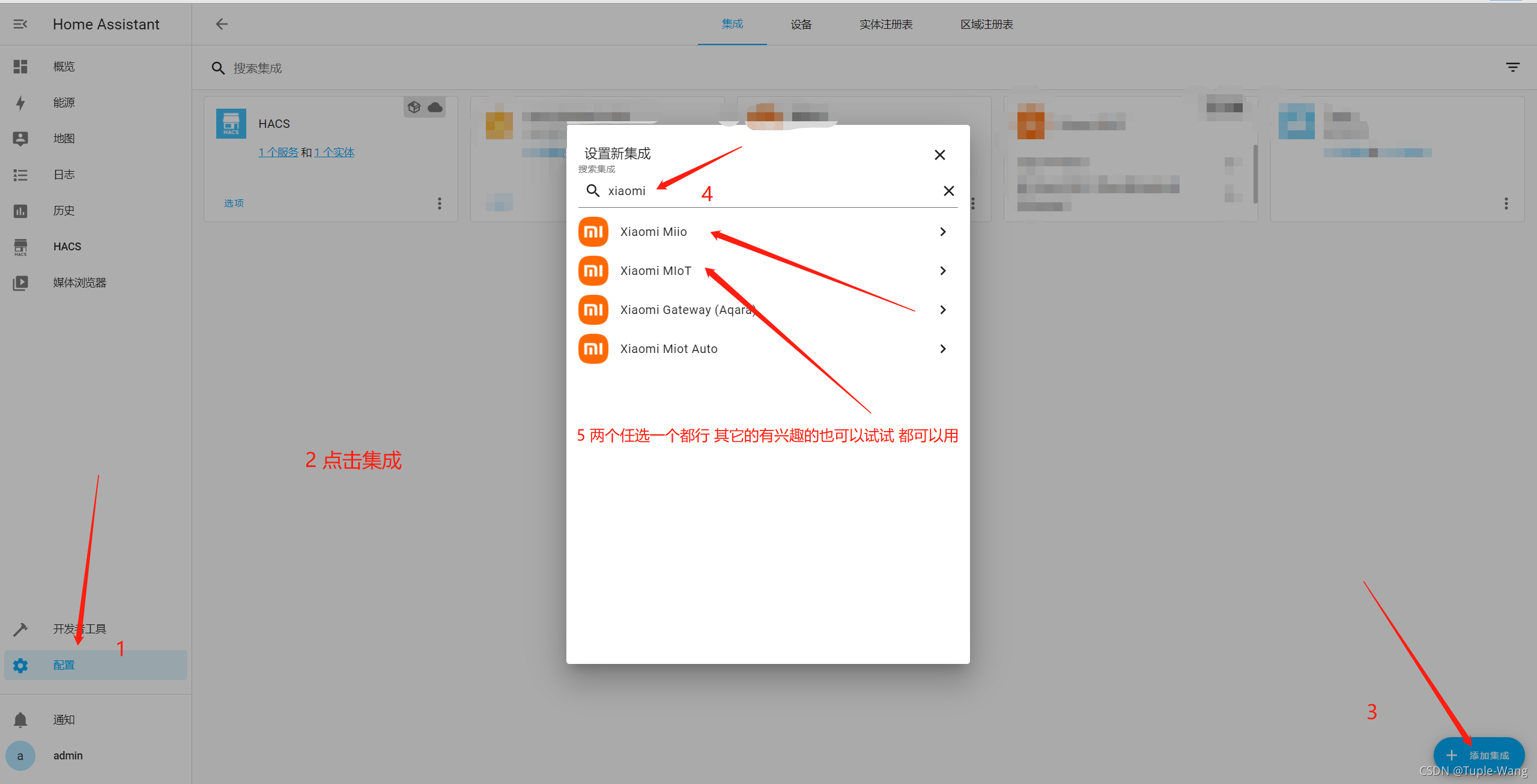Image resolution: width=1537 pixels, height=784 pixels.
Task: Open the 媒体浏览器 media browser
Action: point(79,283)
